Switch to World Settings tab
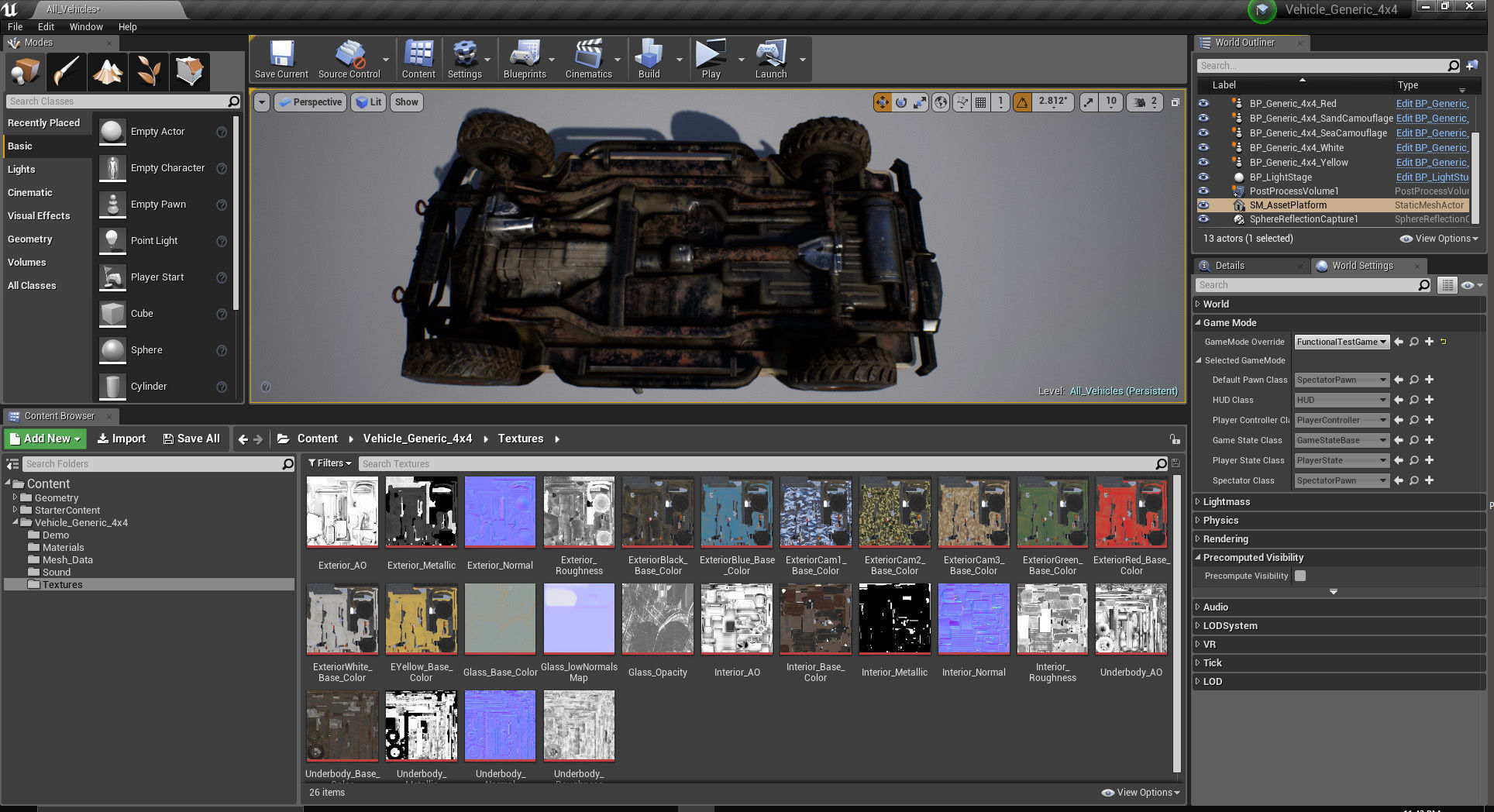Screen dimensions: 1494x812 (x=1362, y=266)
